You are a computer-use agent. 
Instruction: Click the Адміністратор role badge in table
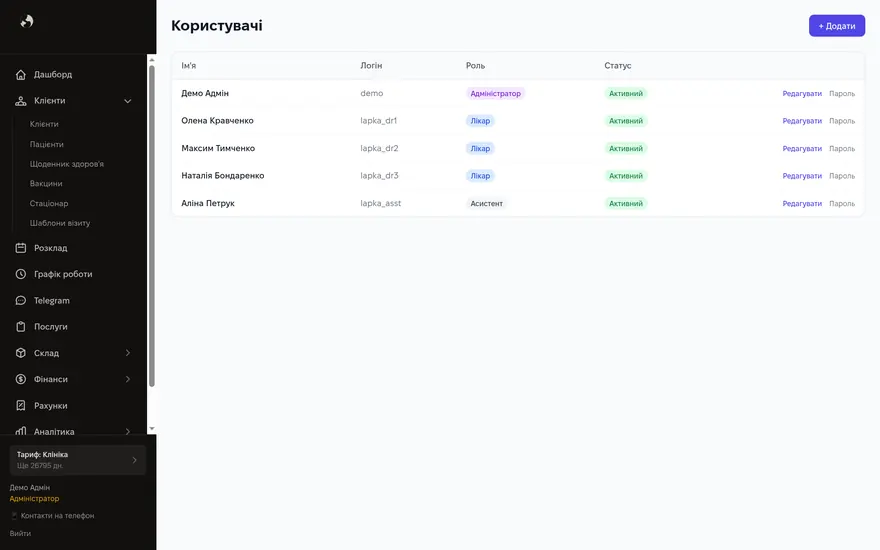[496, 94]
